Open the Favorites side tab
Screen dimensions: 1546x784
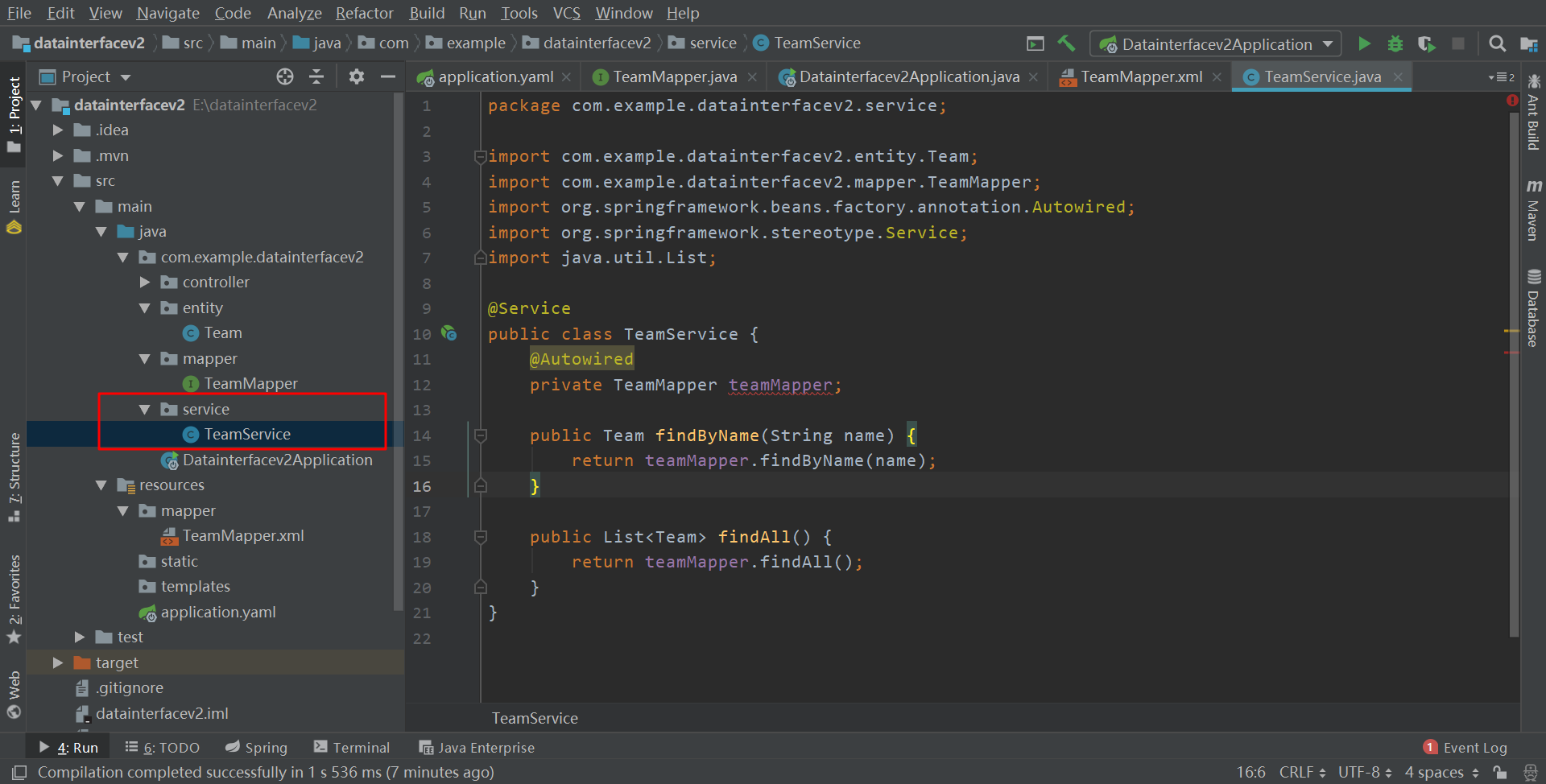click(x=14, y=599)
